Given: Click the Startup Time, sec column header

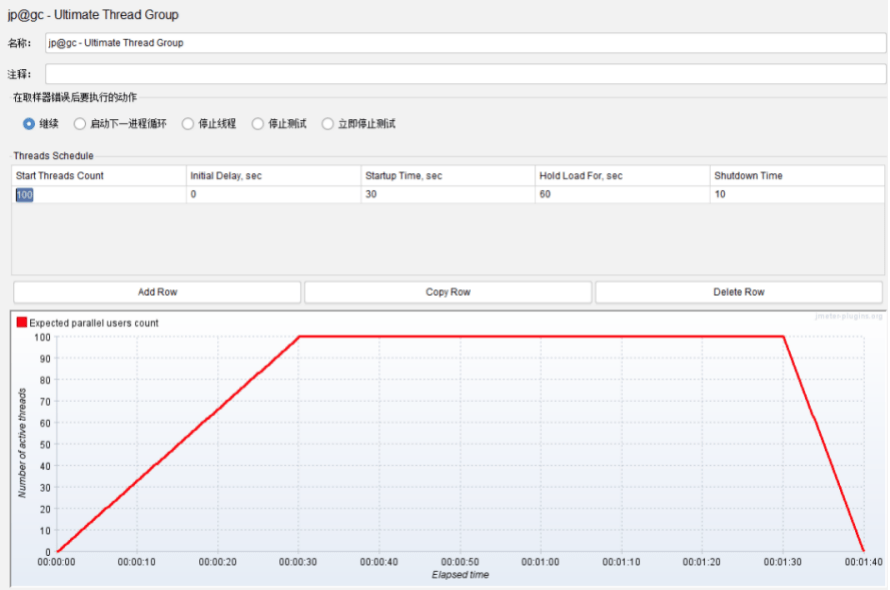Looking at the screenshot, I should tap(448, 175).
